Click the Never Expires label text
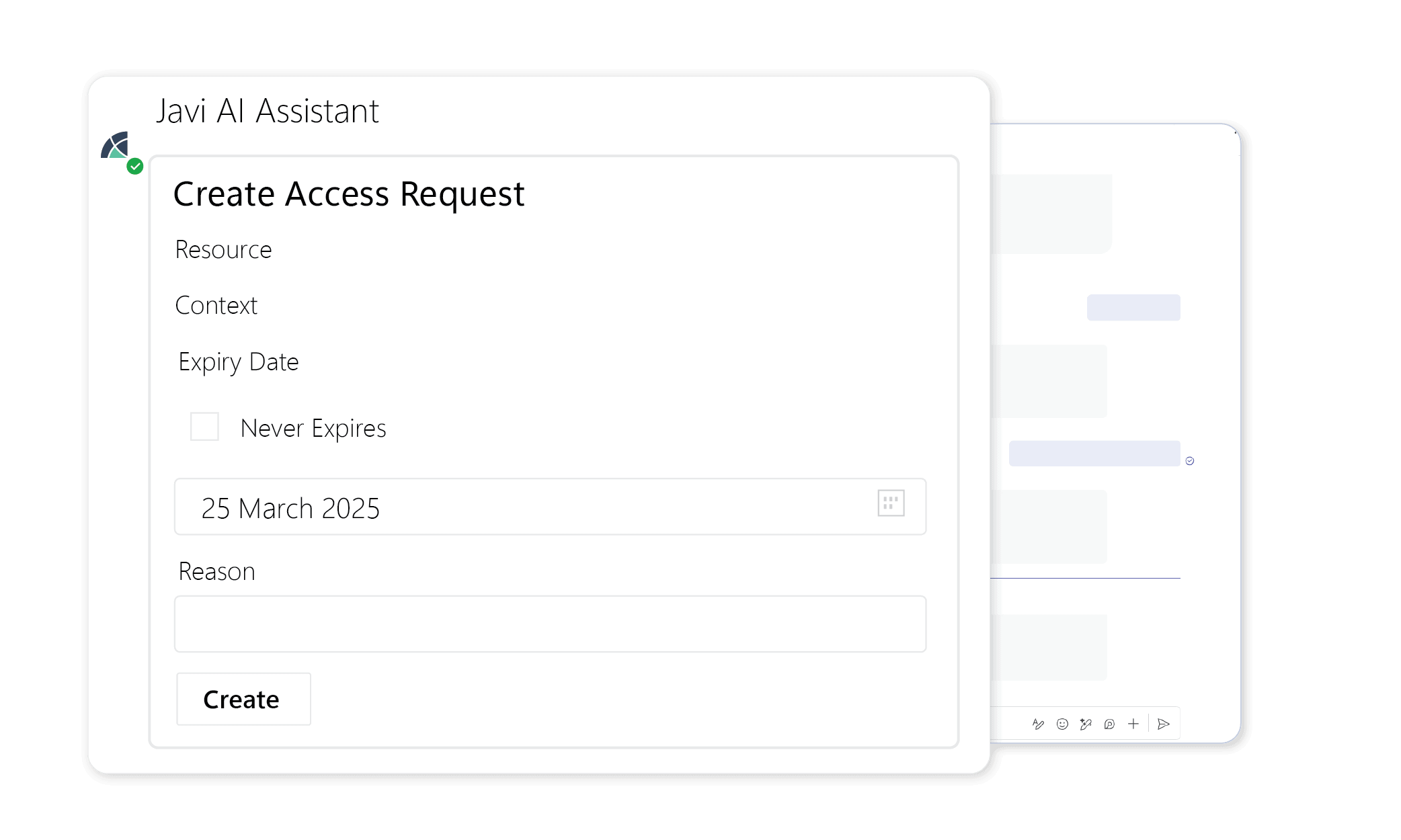Image resolution: width=1401 pixels, height=840 pixels. coord(313,429)
